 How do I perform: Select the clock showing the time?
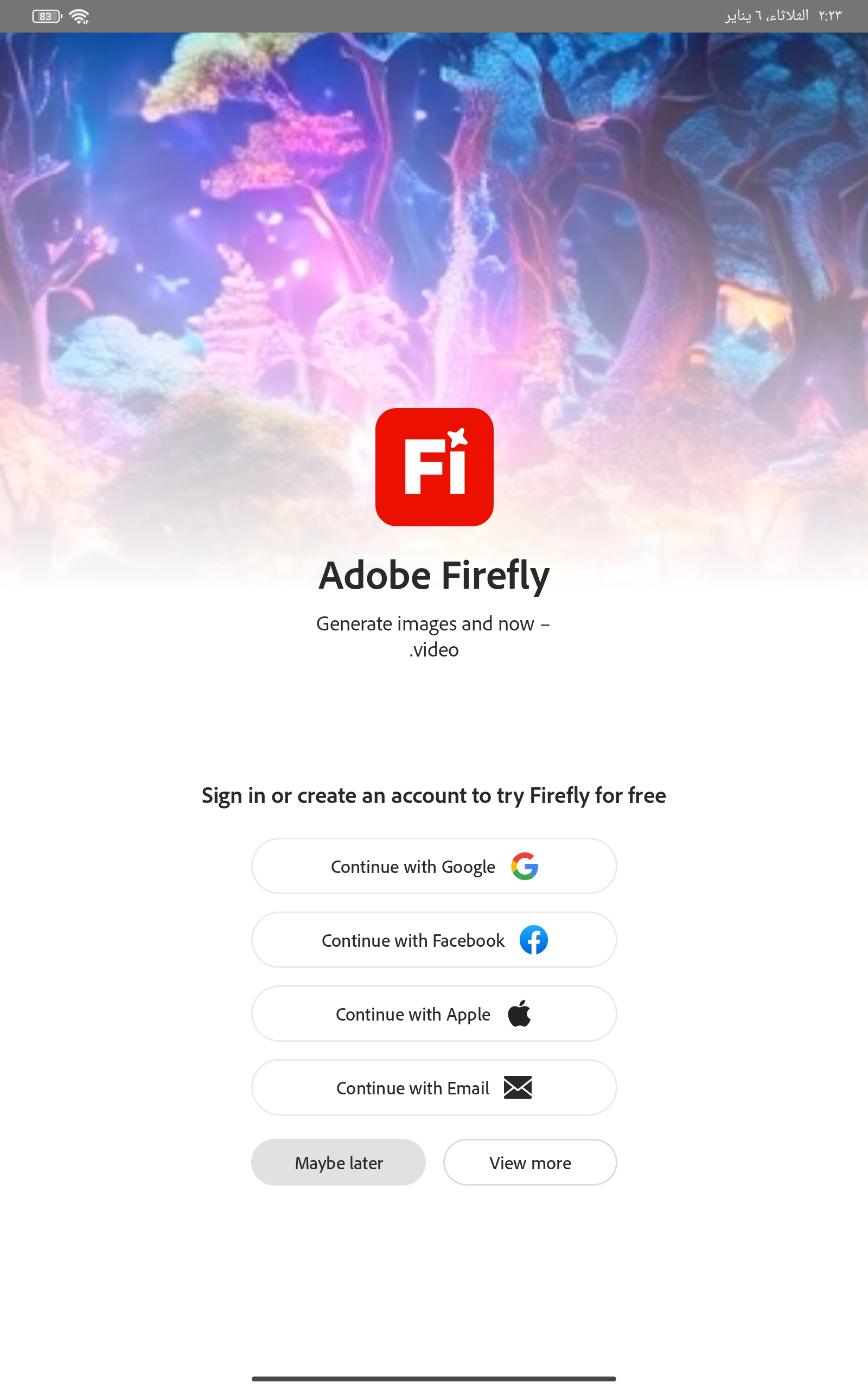coord(831,16)
